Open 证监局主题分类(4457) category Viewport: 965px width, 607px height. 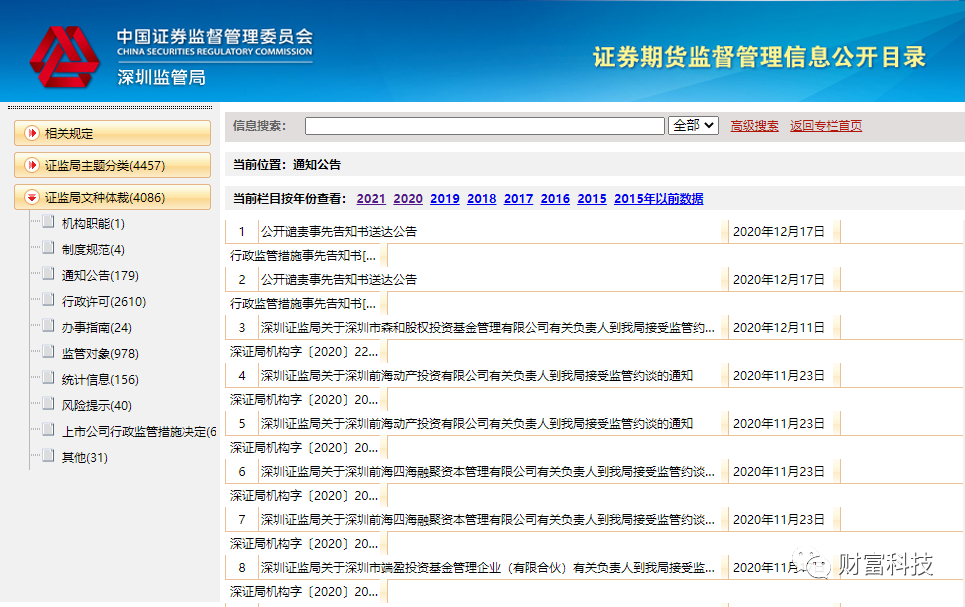click(x=112, y=165)
